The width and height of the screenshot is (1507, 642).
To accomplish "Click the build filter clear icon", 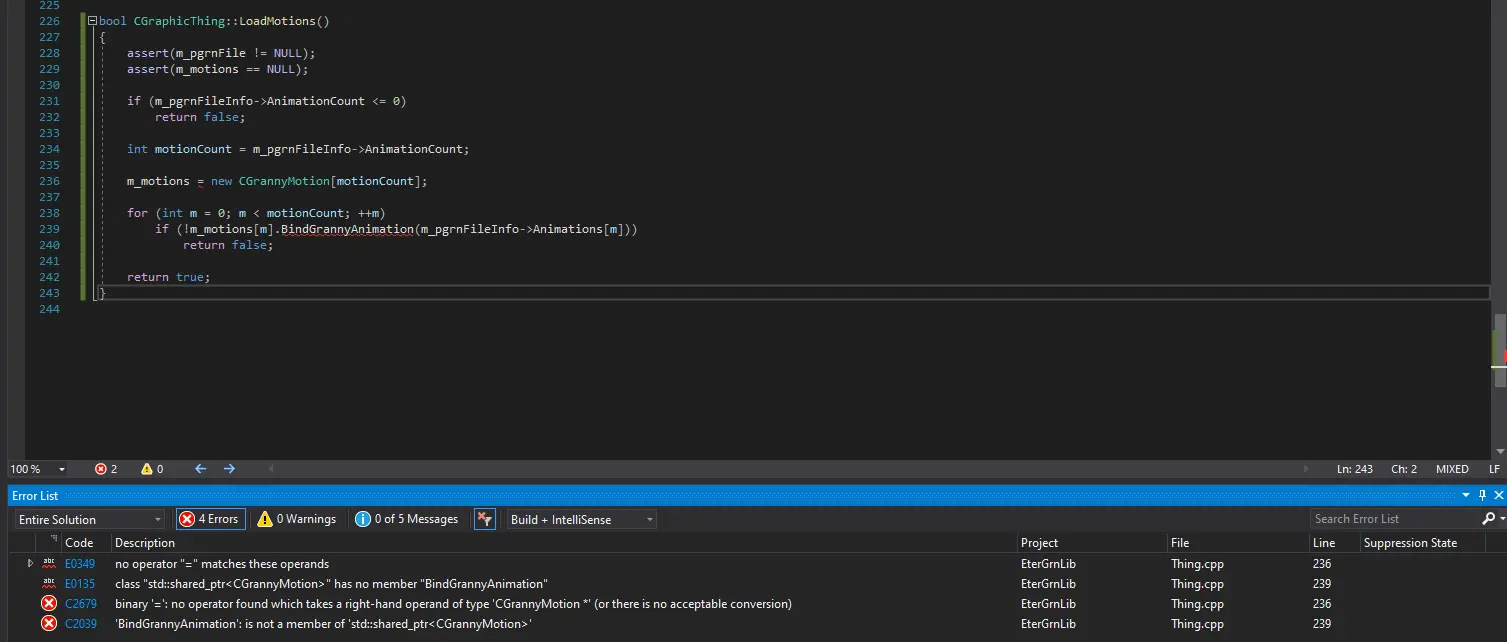I will [x=484, y=519].
